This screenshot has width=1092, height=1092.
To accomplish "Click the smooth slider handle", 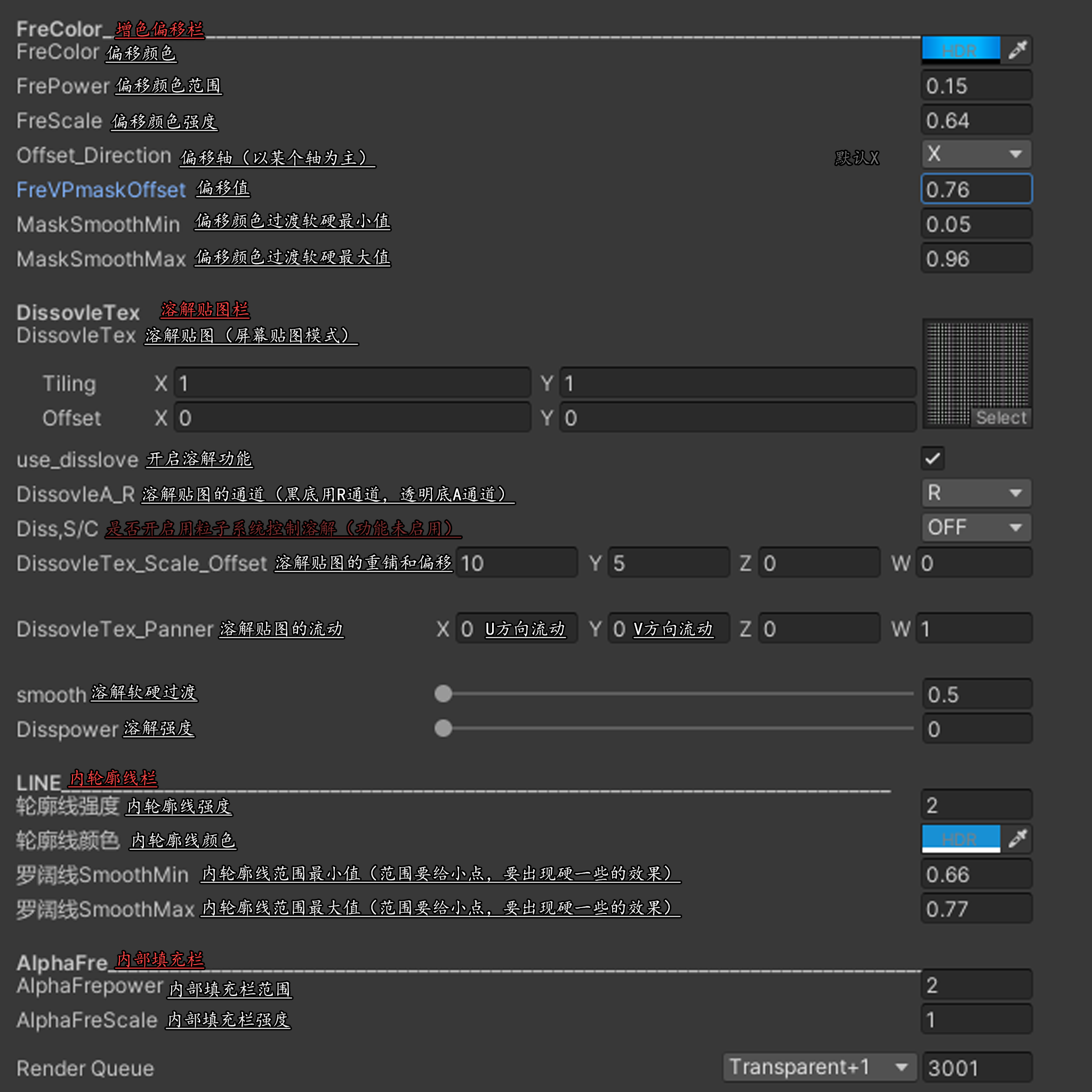I will point(443,694).
